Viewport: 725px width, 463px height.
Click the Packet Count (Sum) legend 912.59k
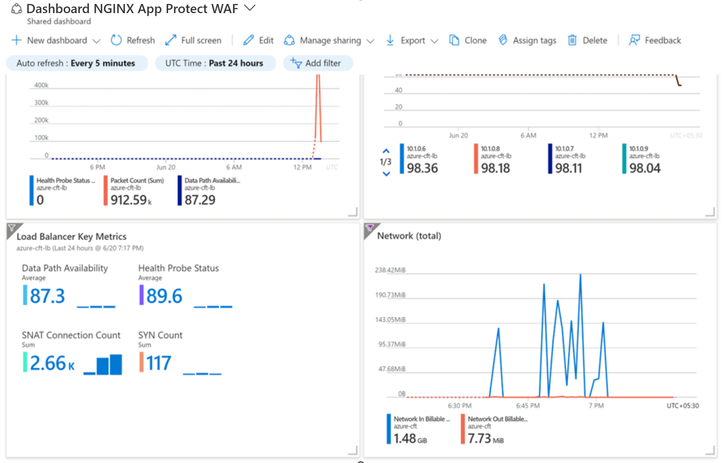pos(131,200)
